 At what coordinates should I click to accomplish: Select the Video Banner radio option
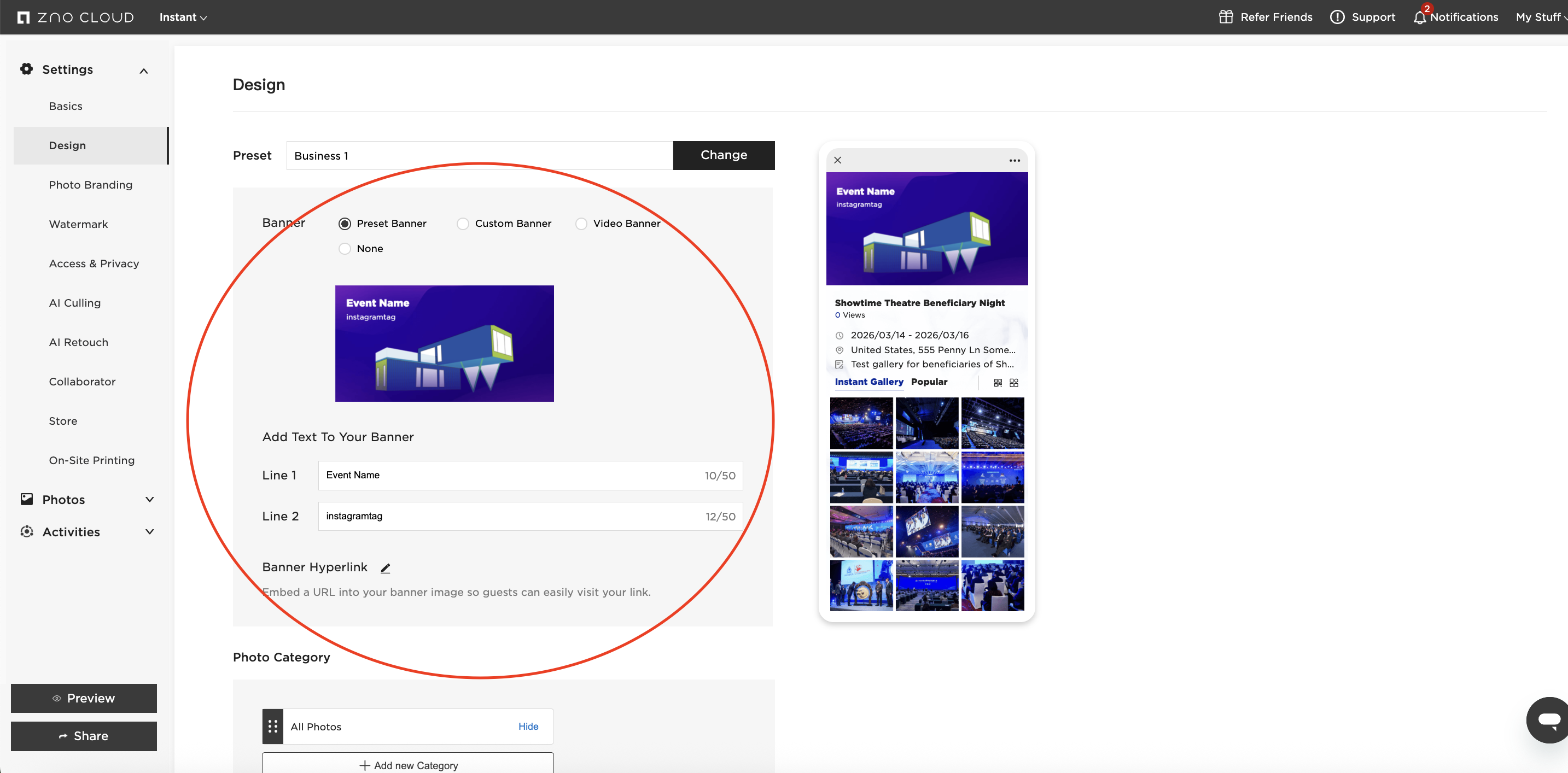pyautogui.click(x=581, y=224)
